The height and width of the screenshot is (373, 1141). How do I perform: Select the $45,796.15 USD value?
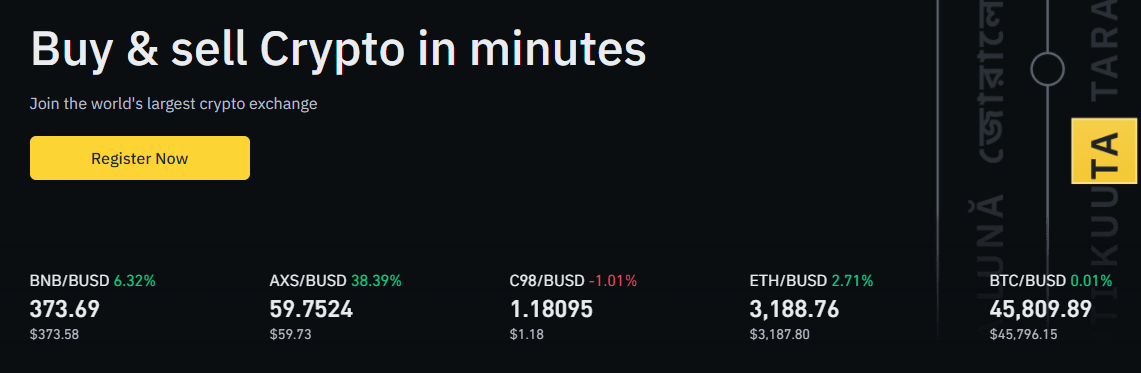[x=1023, y=335]
